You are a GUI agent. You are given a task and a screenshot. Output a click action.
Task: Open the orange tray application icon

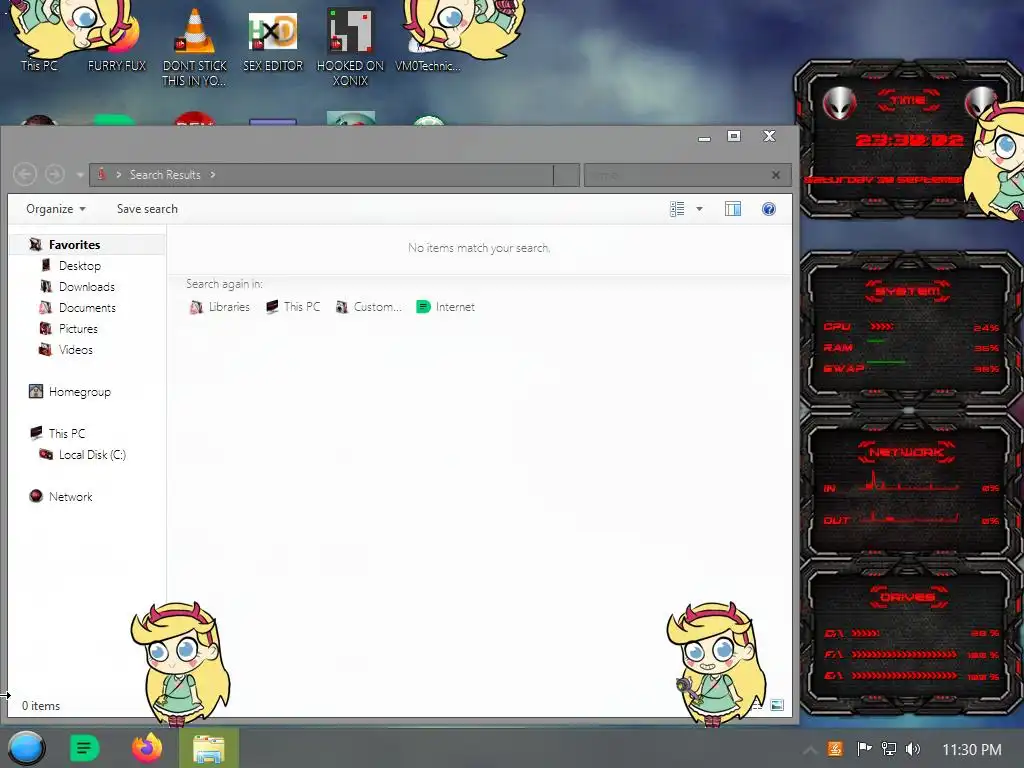coord(835,749)
